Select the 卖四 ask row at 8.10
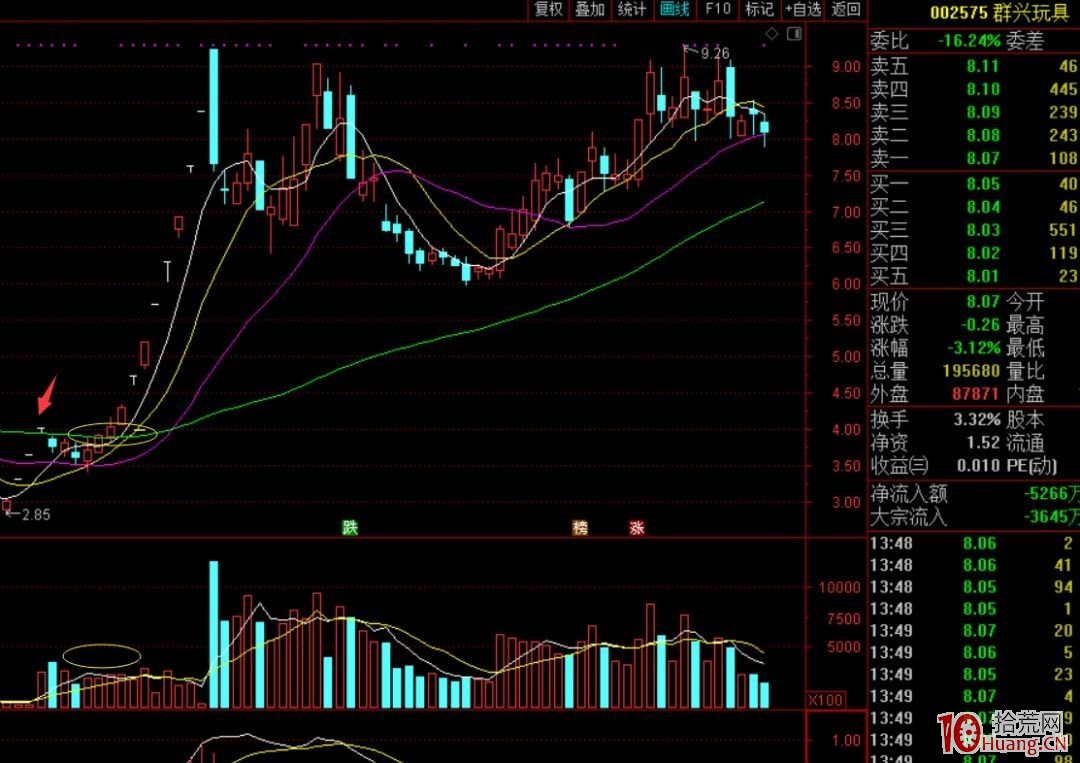Screen dimensions: 1080x763 click(973, 89)
